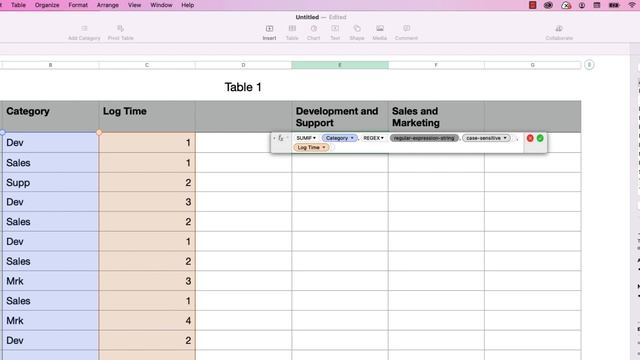
Task: Click the Log Time header cell
Action: [x=147, y=116]
